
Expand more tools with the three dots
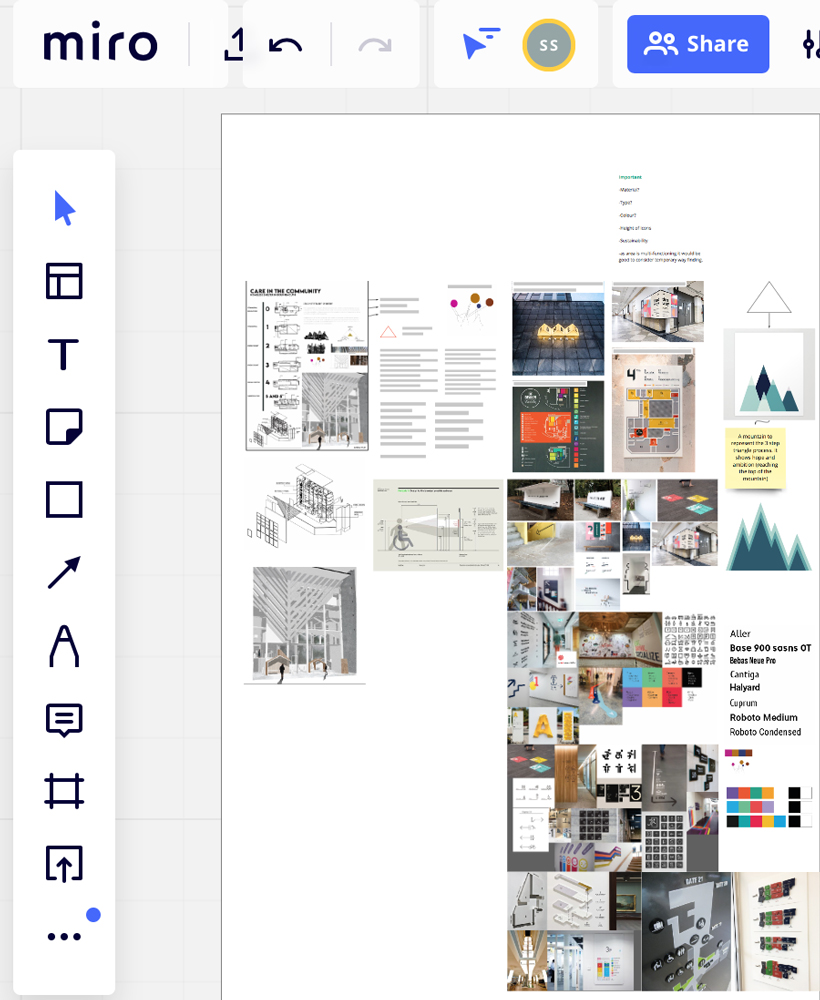tap(64, 936)
